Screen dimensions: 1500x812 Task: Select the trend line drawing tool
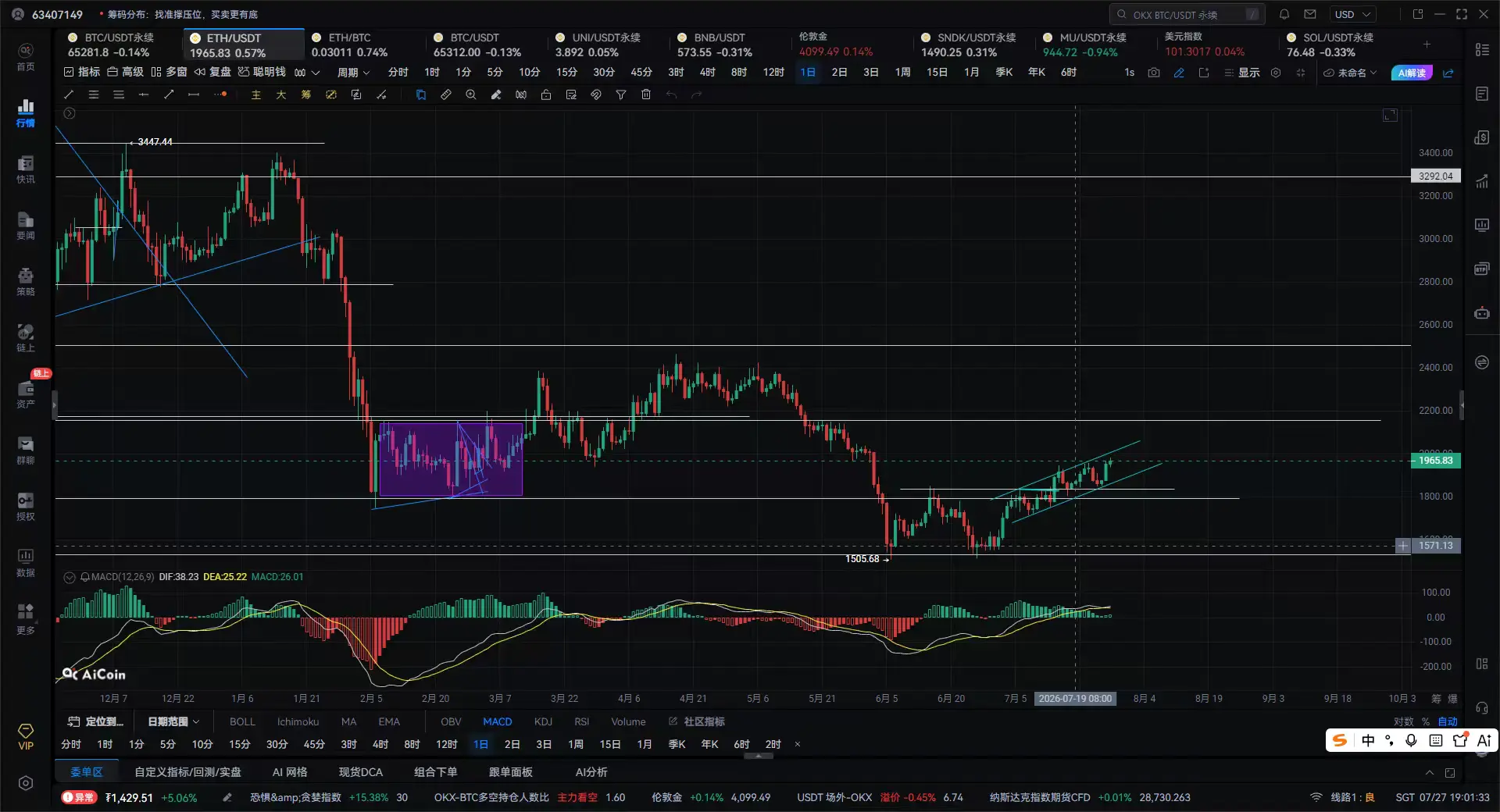(69, 94)
